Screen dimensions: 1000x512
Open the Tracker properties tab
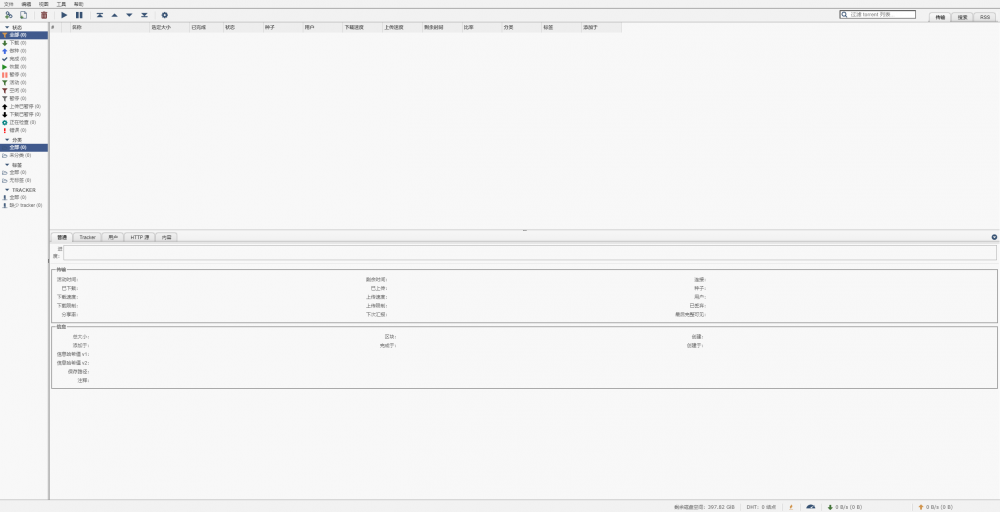pyautogui.click(x=87, y=237)
